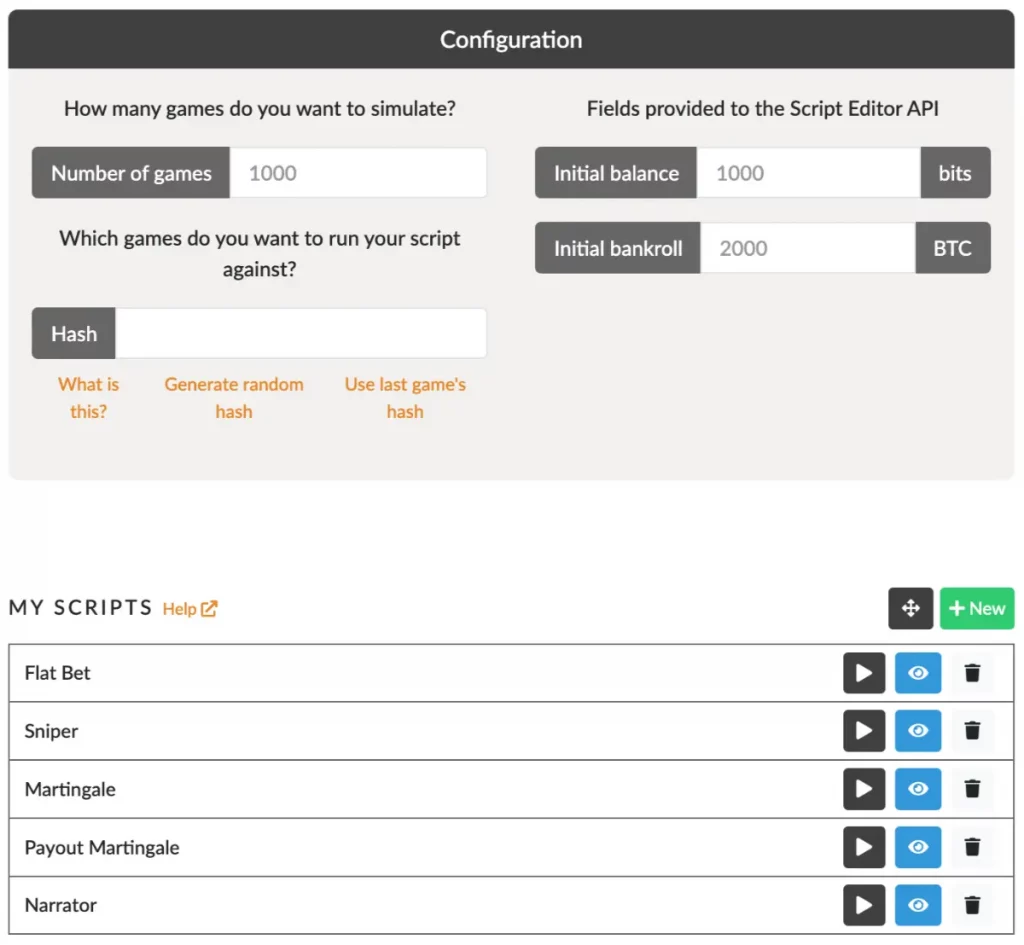This screenshot has width=1024, height=945.
Task: Run the Martingale script
Action: (863, 789)
